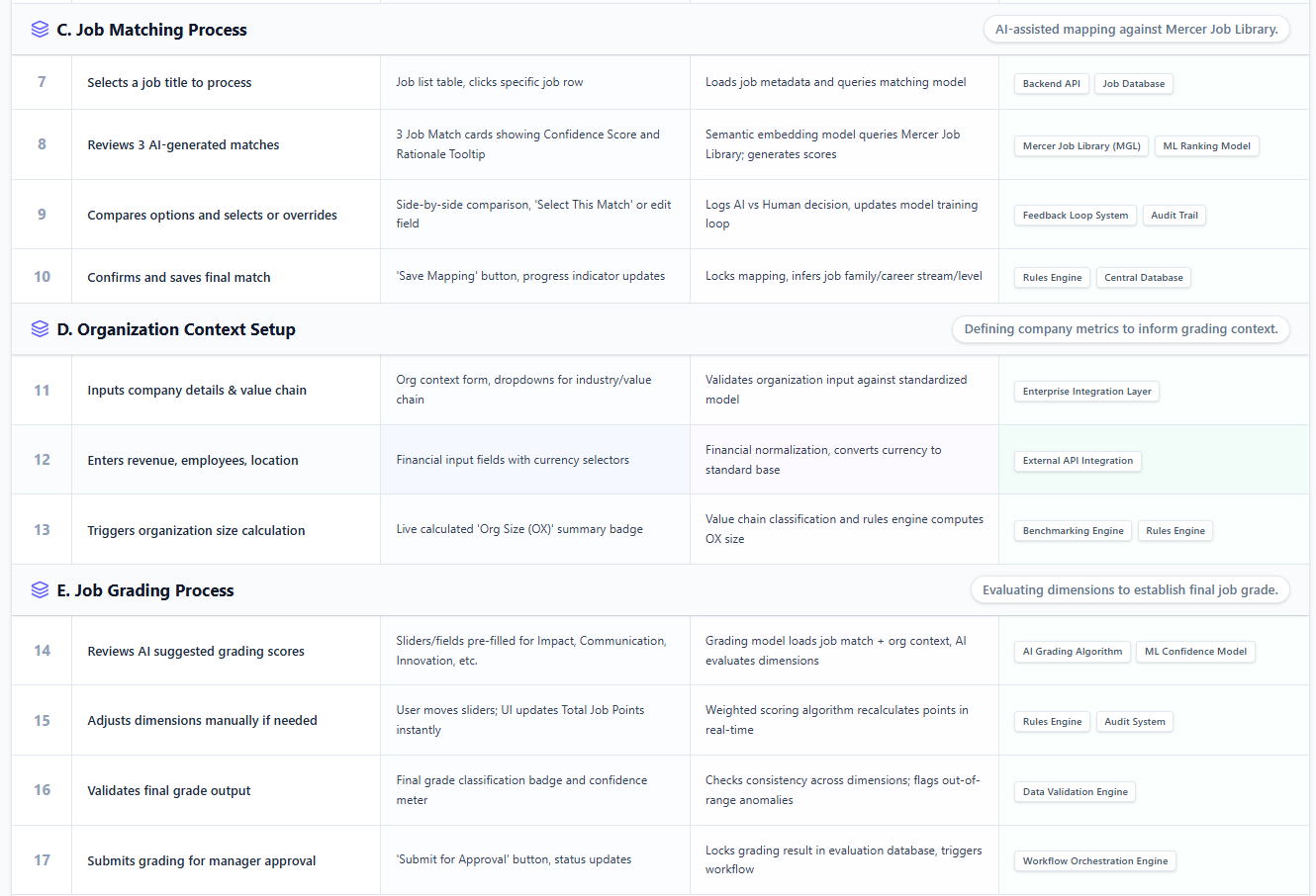
Task: Click the Enterprise Integration Layer tag
Action: click(1086, 392)
